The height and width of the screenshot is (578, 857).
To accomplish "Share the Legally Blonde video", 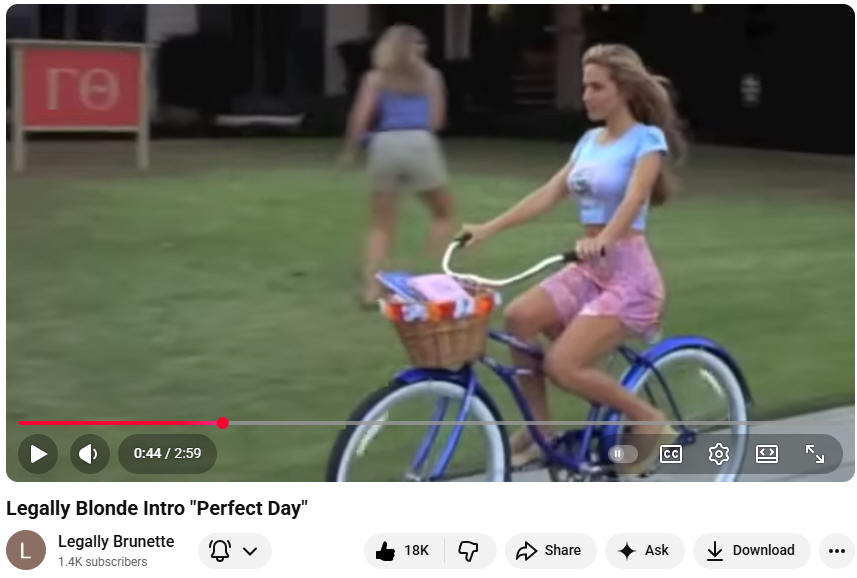I will pyautogui.click(x=549, y=551).
